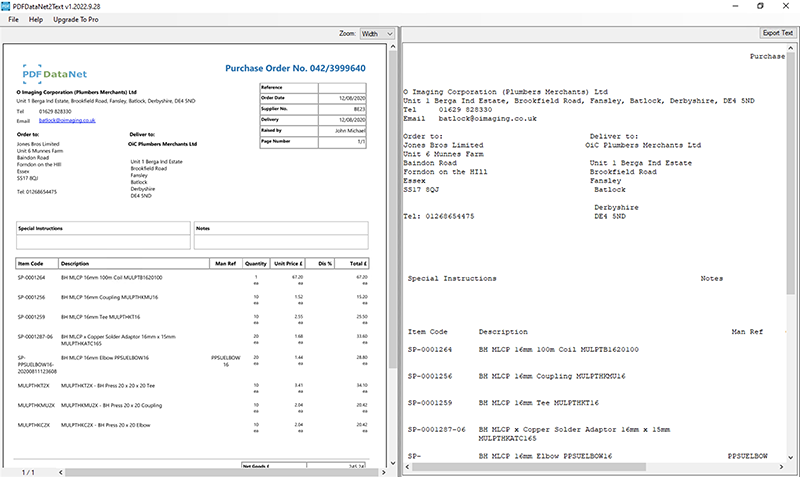Image resolution: width=800 pixels, height=477 pixels.
Task: Click the Export Text button
Action: coord(778,33)
